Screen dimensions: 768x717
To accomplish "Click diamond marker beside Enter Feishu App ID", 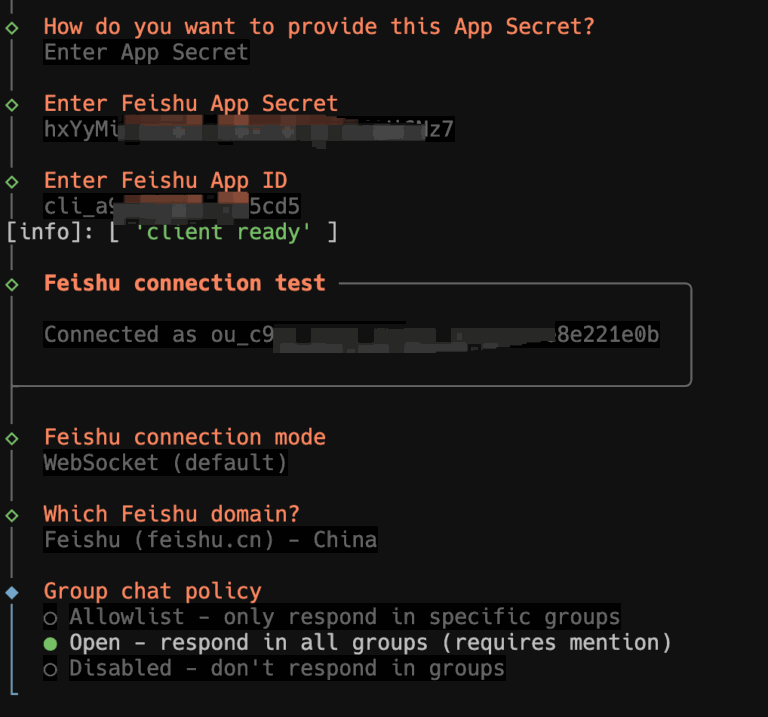I will 12,181.
